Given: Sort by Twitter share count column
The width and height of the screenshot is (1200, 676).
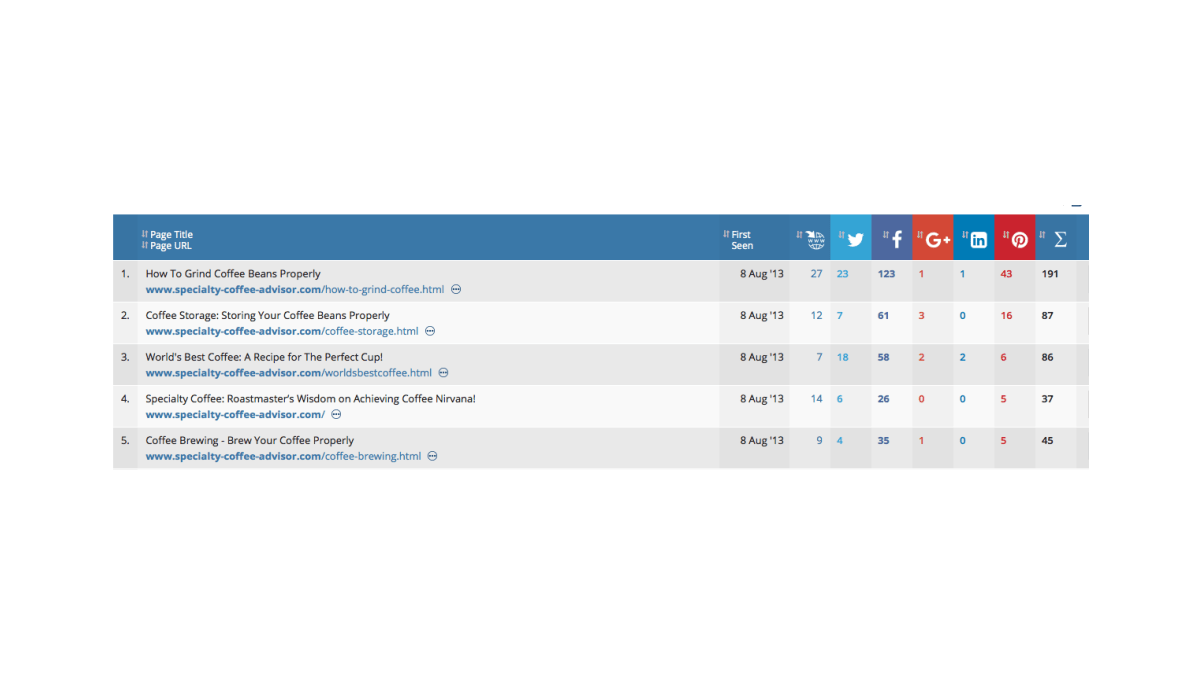Looking at the screenshot, I should 851,238.
